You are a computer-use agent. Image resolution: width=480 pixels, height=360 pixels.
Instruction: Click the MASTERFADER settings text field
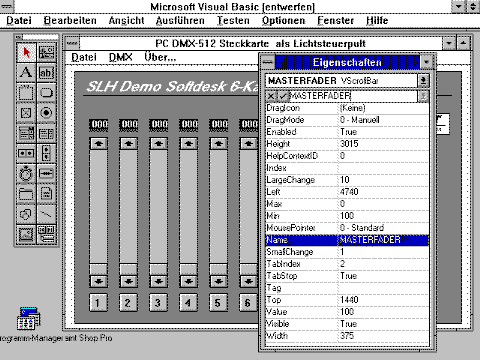point(353,96)
